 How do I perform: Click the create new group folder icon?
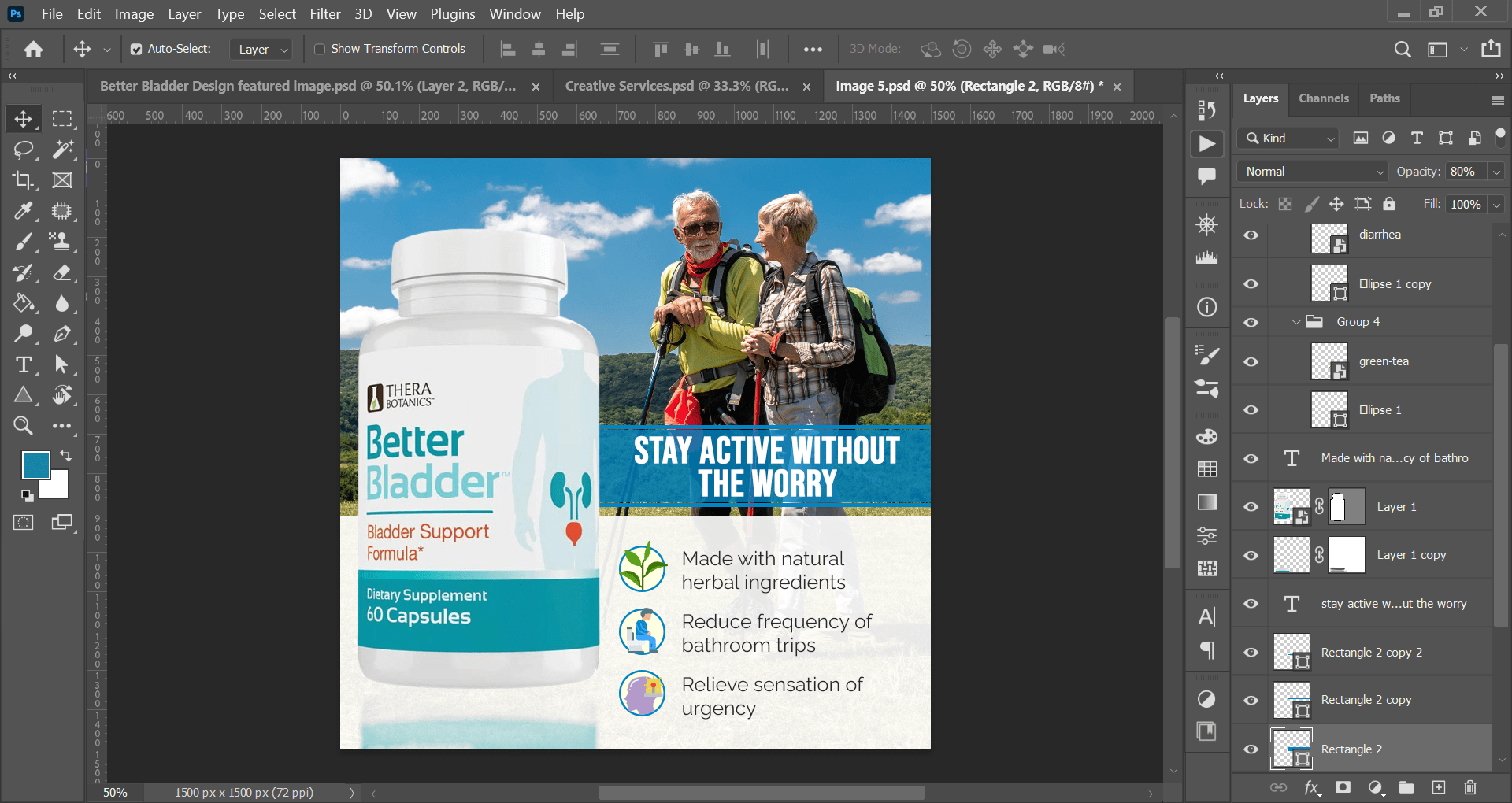(1406, 787)
